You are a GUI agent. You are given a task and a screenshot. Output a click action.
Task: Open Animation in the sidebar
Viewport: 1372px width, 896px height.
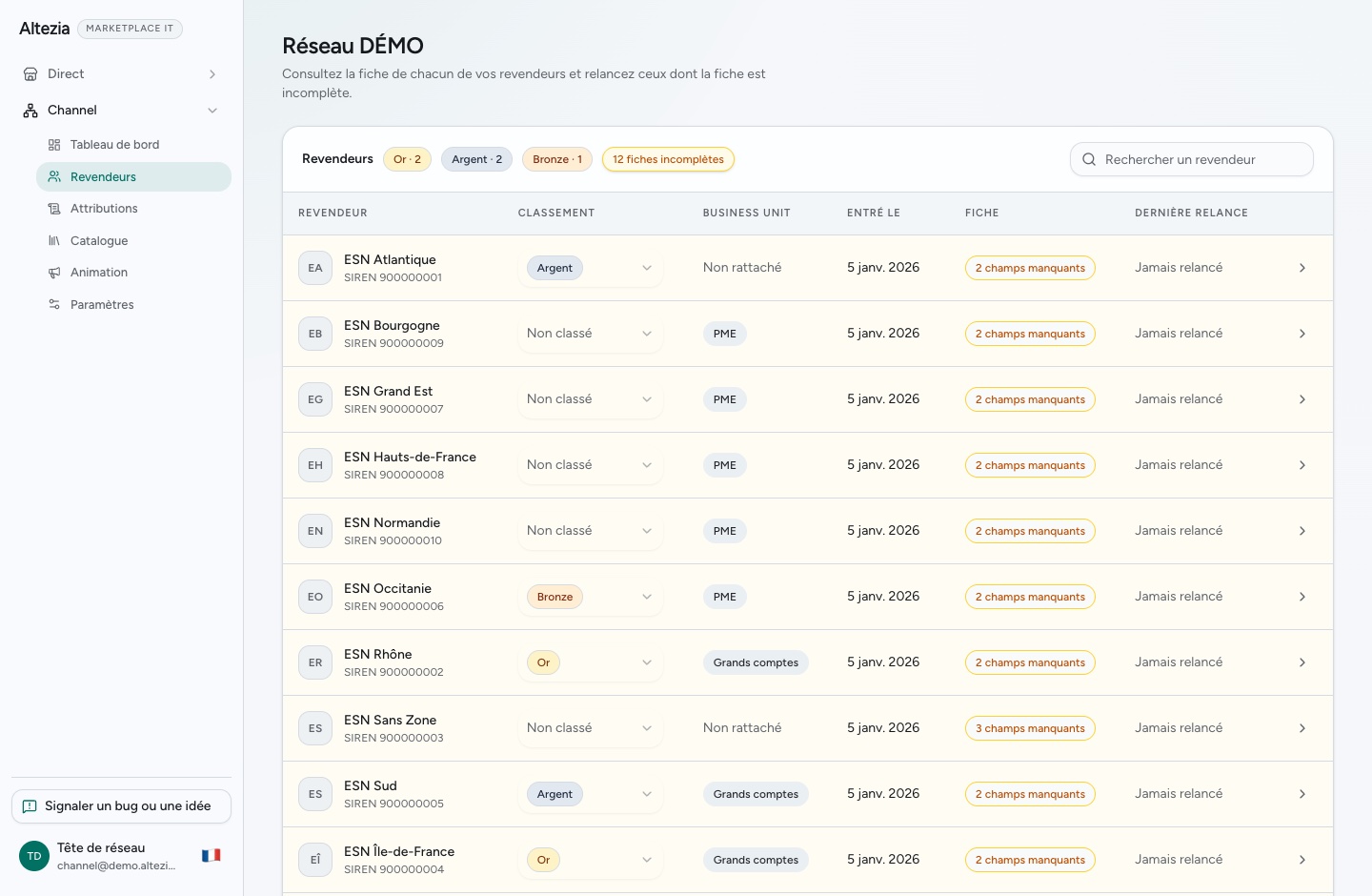[x=133, y=273]
